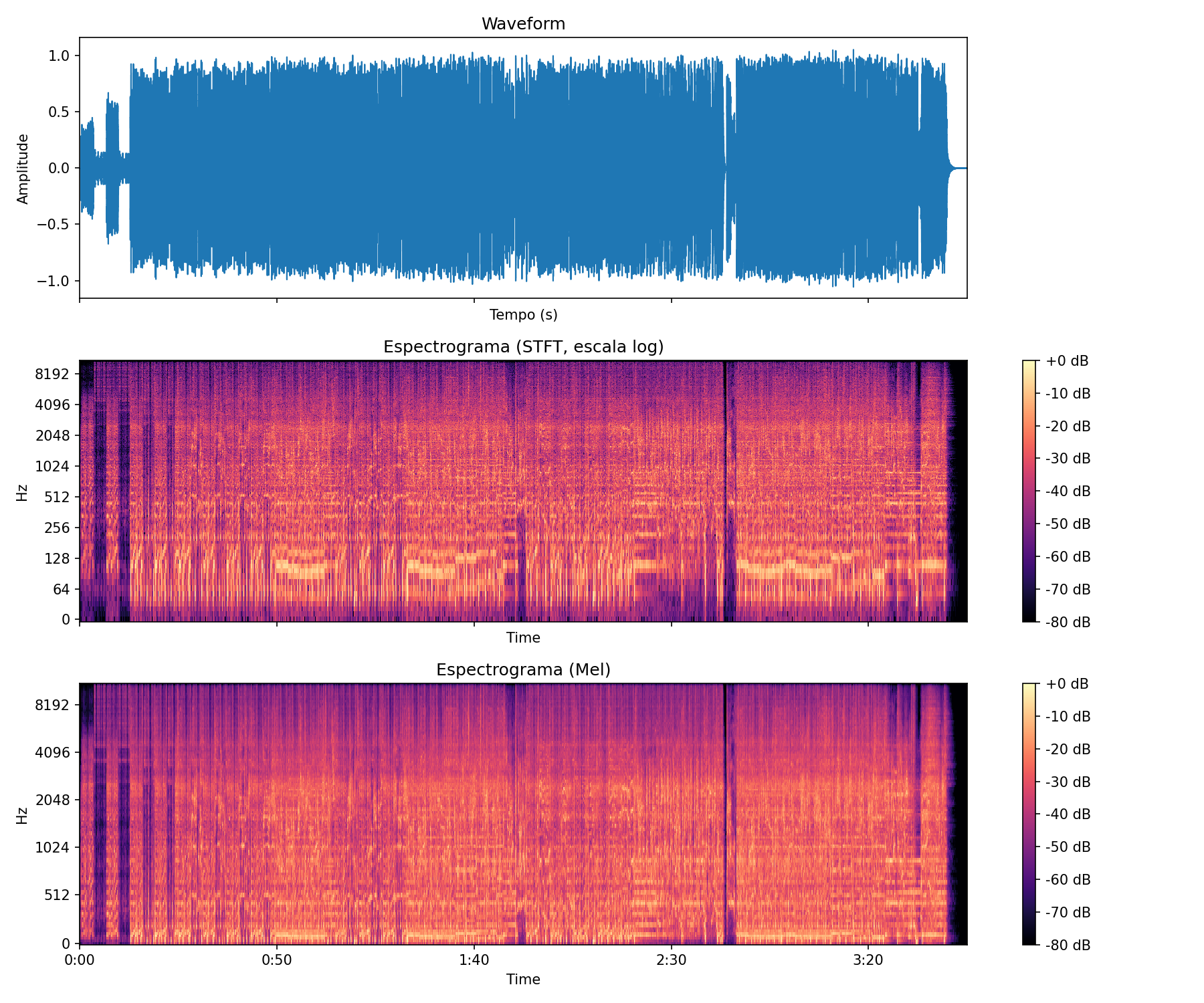Click the Amplitude y-axis label
This screenshot has width=1204, height=1003.
23,169
